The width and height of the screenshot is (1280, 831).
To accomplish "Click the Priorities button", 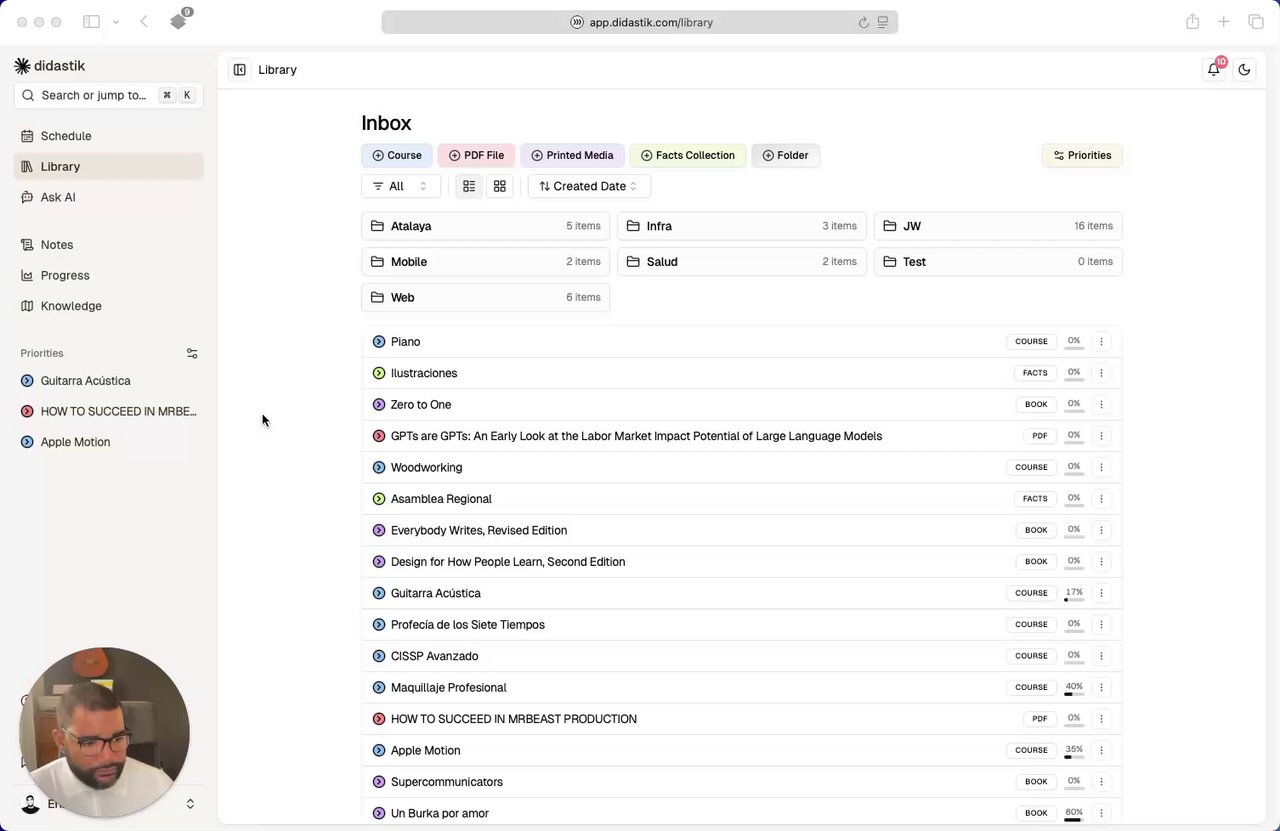I will pos(1082,155).
